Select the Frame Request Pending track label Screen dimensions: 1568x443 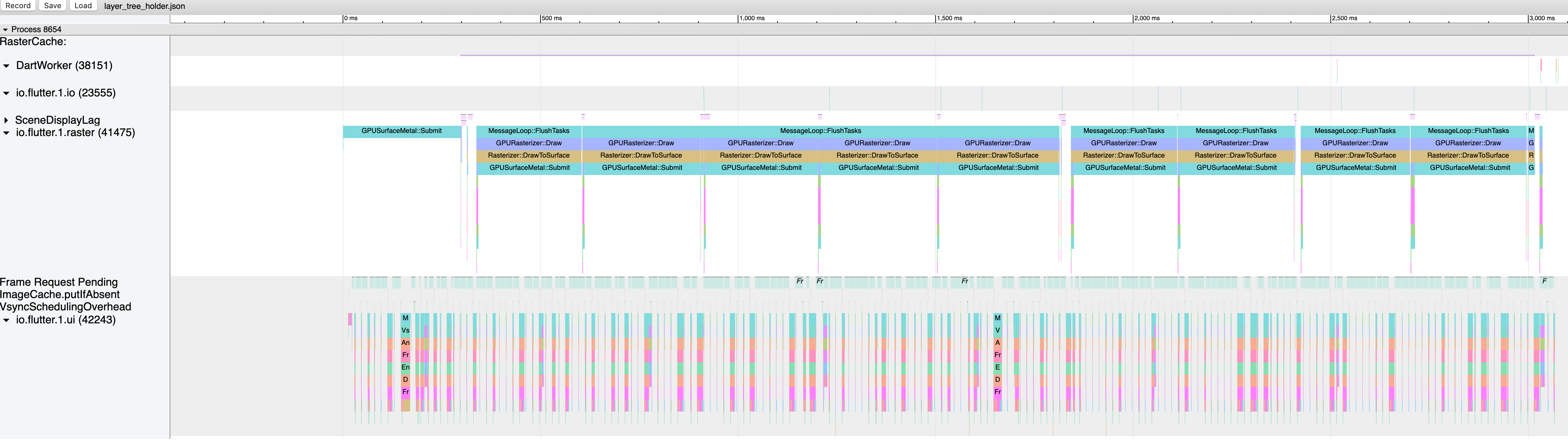coord(59,282)
